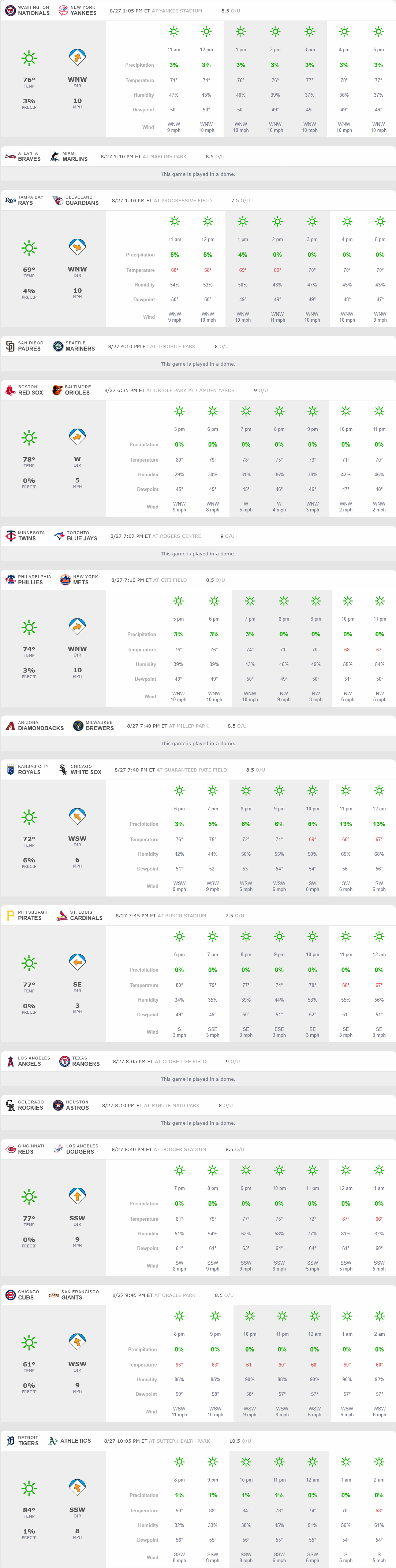Open the Philadelphia Phillies team name link
Image resolution: width=396 pixels, height=1568 pixels.
tap(35, 580)
